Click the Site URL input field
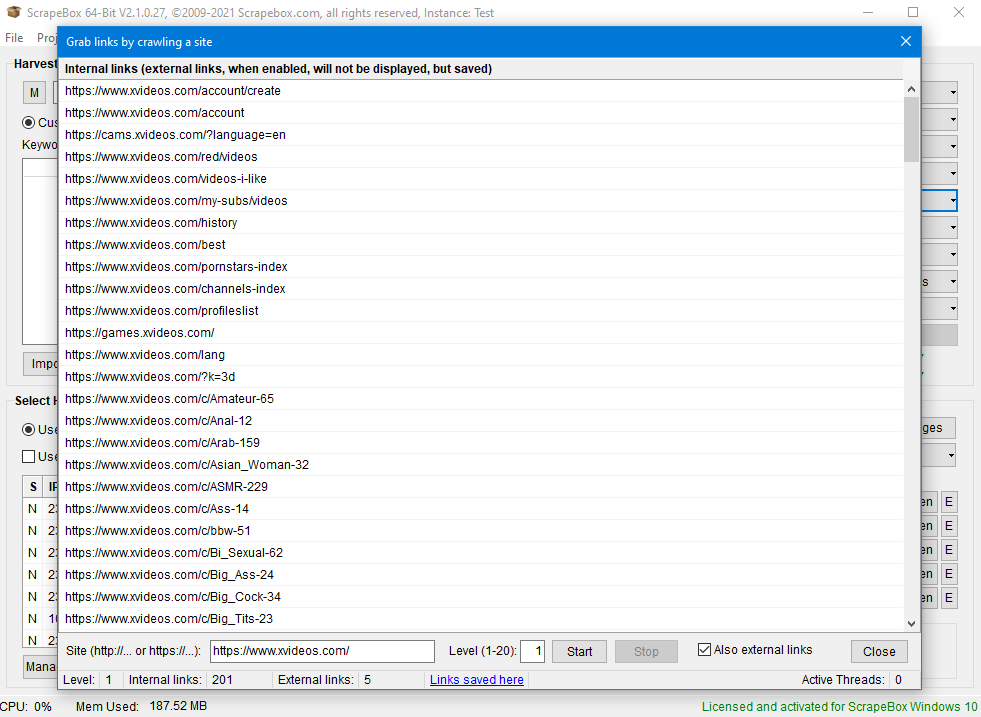The image size is (981, 717). [322, 651]
